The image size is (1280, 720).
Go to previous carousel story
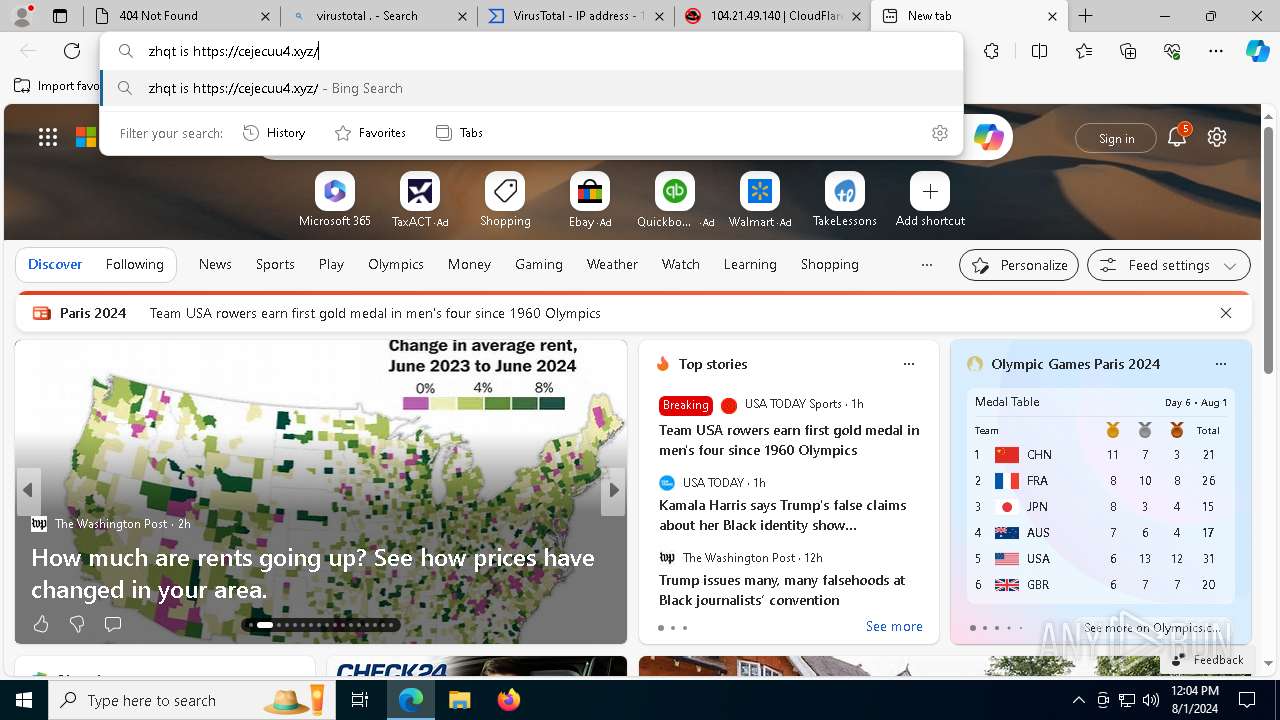(x=28, y=490)
